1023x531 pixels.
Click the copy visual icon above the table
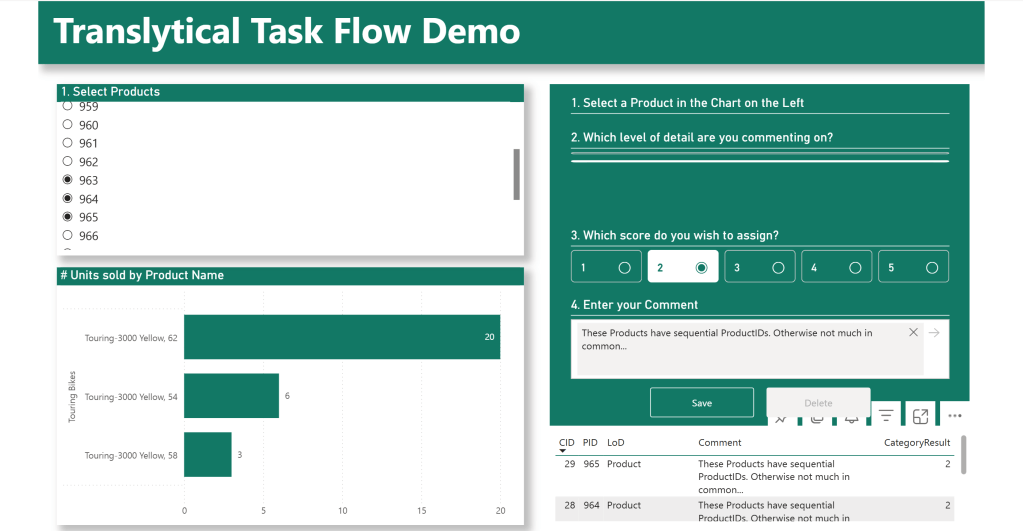coord(816,419)
